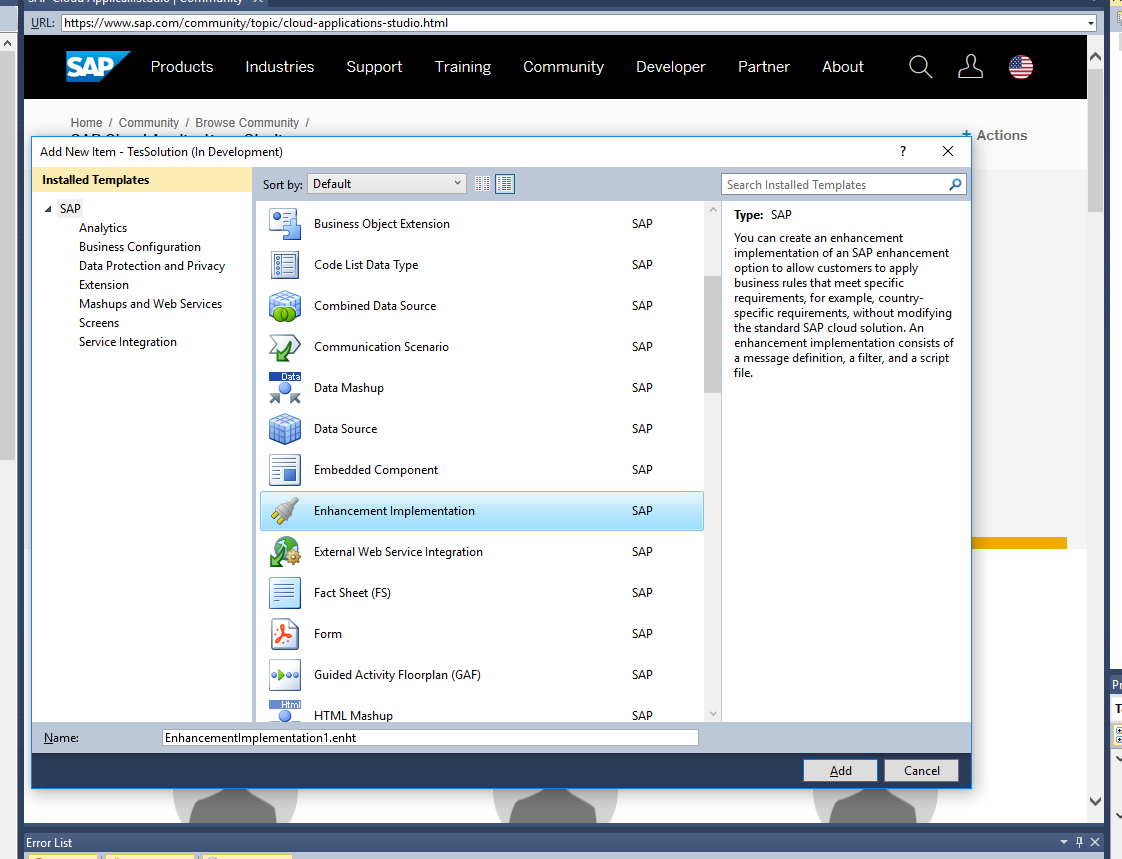
Task: Select the Data Mashup icon
Action: click(285, 388)
